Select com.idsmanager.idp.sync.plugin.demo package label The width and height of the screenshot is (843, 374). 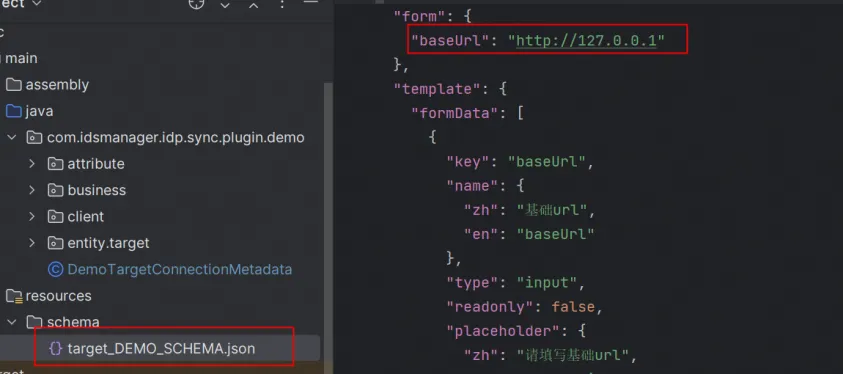(176, 138)
